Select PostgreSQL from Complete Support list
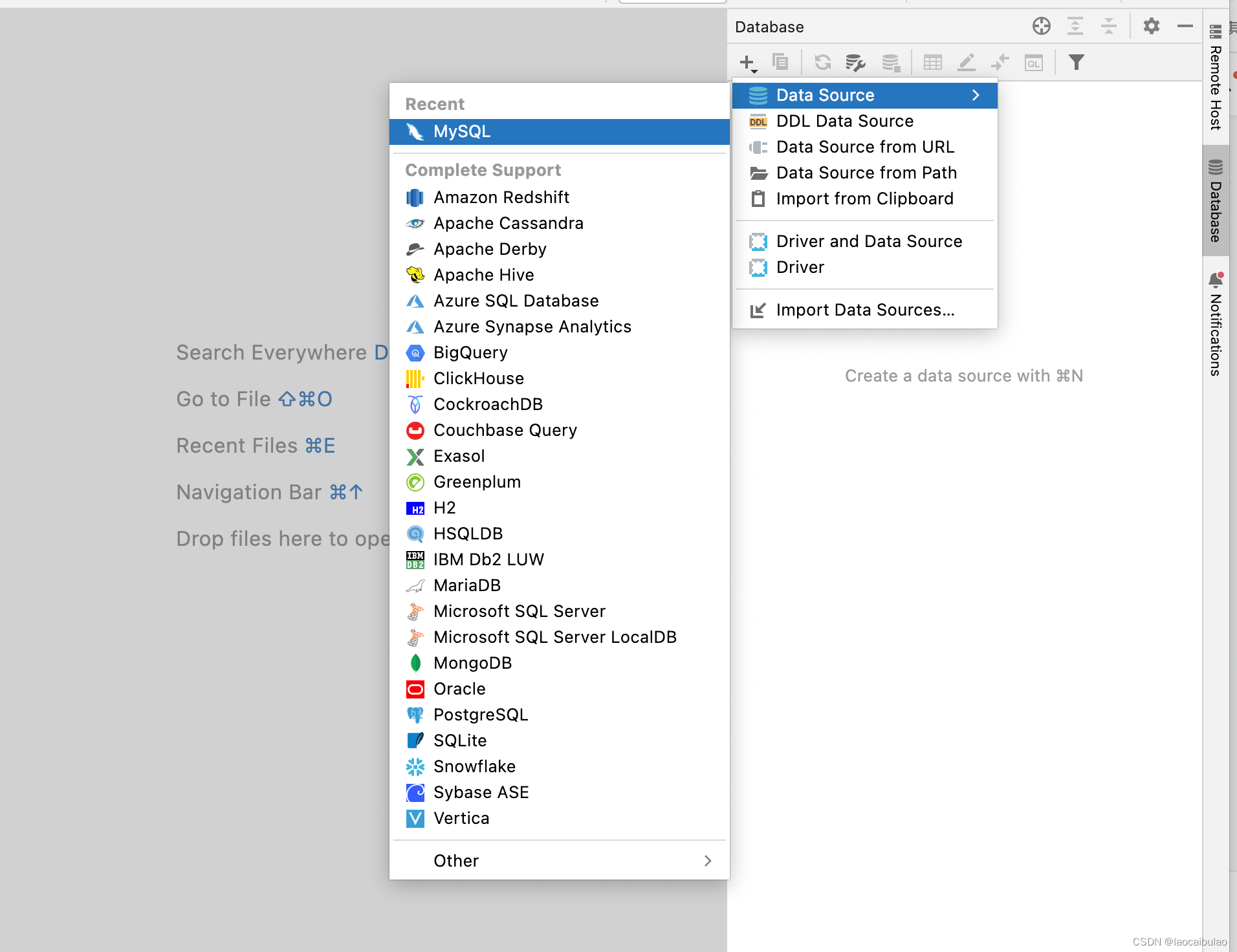 coord(480,714)
